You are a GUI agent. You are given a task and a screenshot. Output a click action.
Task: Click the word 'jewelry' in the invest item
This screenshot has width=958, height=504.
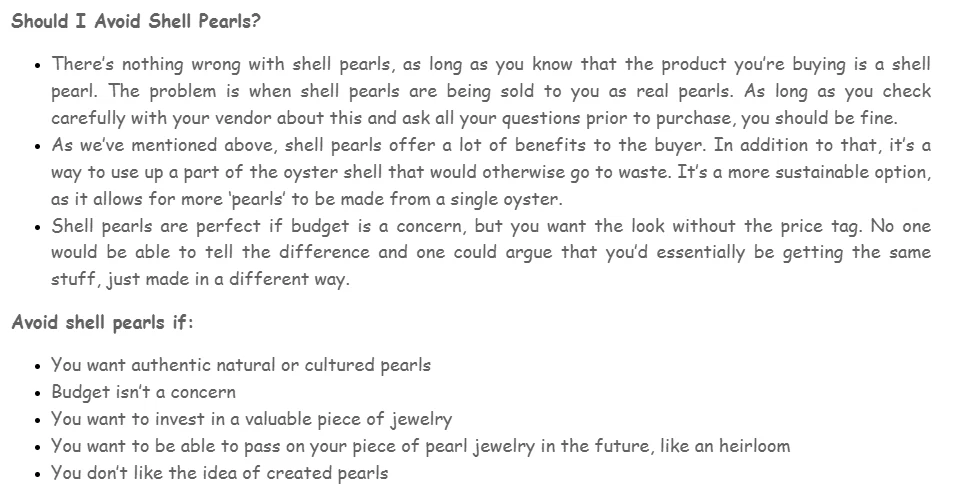418,419
